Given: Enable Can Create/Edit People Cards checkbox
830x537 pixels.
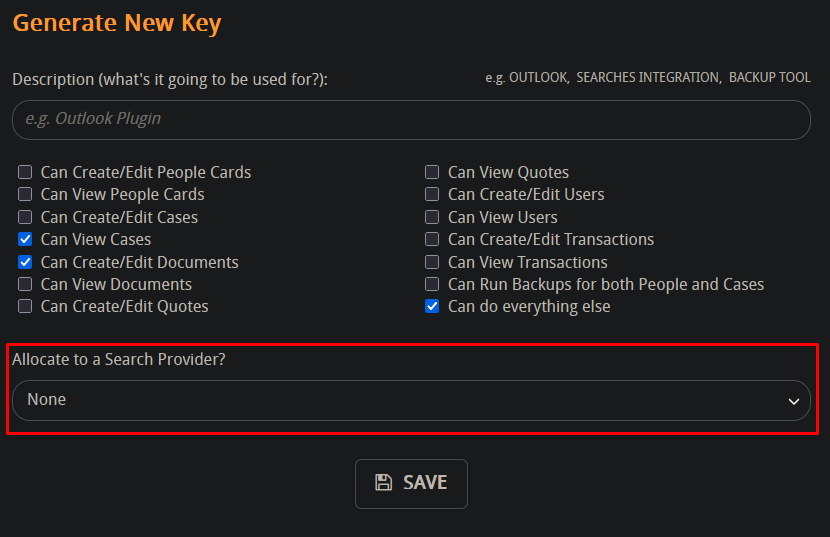Looking at the screenshot, I should [25, 172].
